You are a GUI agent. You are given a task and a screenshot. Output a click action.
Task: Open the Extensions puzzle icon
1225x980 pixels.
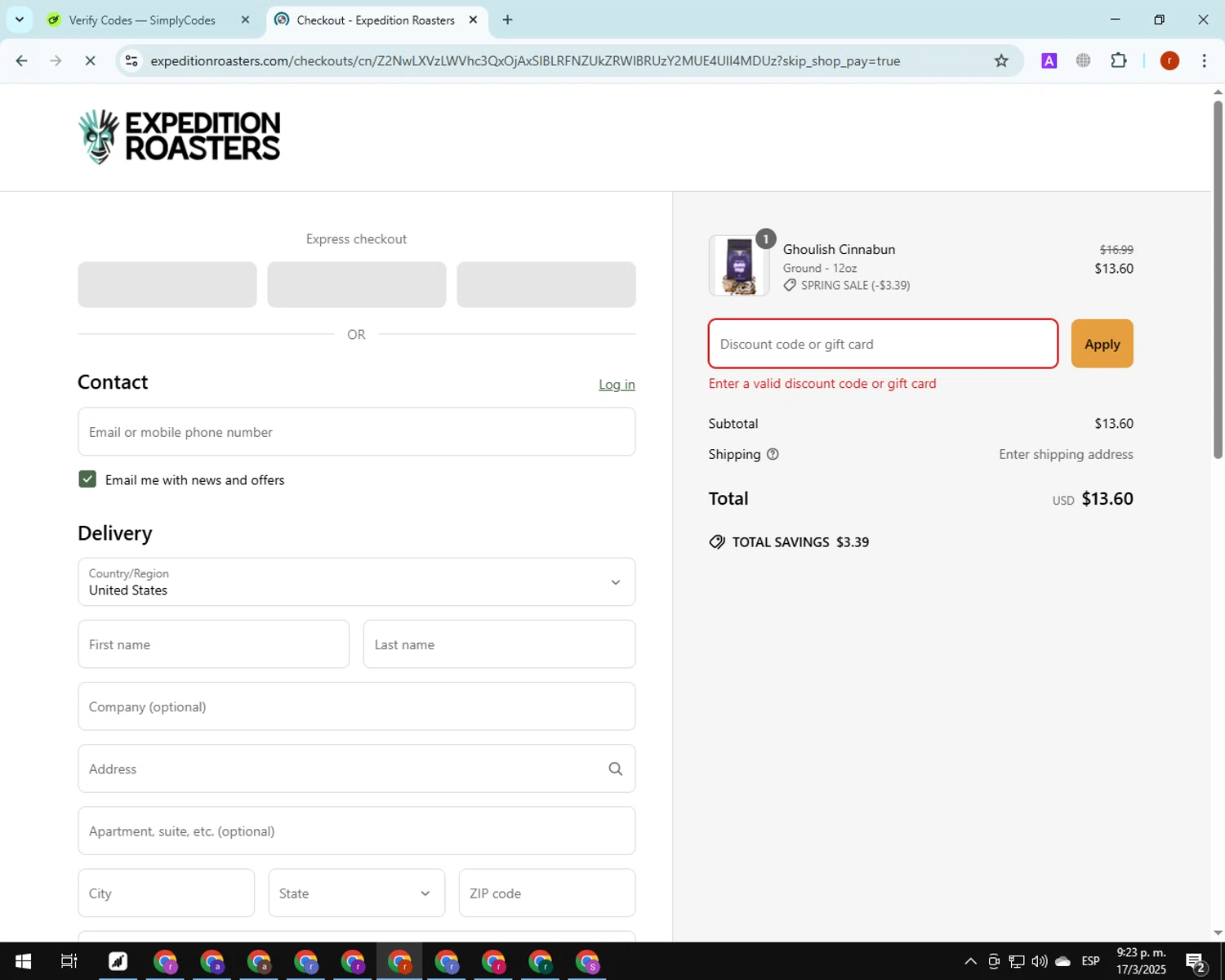pyautogui.click(x=1119, y=60)
